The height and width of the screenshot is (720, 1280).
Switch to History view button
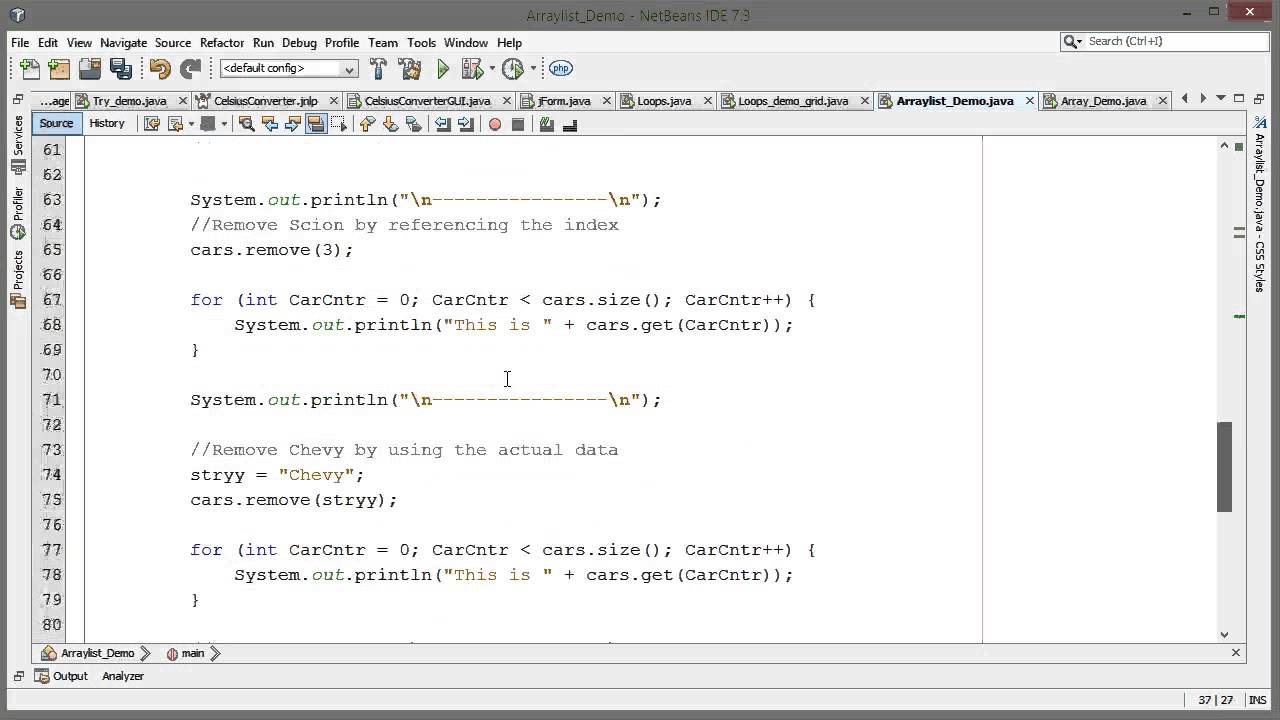click(x=107, y=123)
